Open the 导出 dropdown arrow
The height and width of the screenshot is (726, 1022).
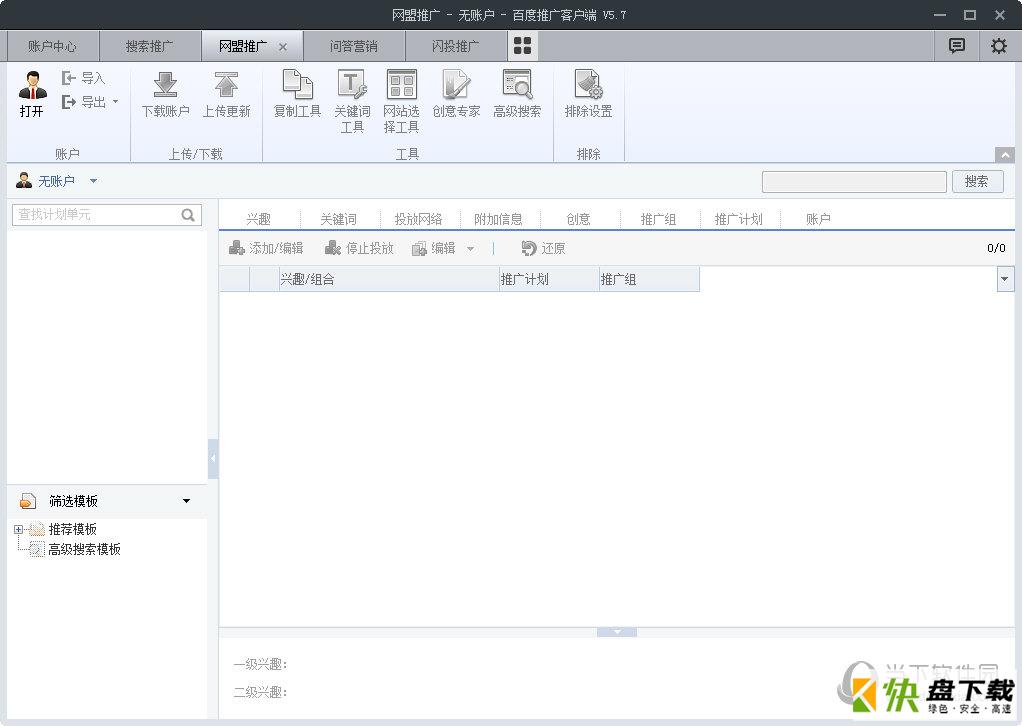point(115,102)
